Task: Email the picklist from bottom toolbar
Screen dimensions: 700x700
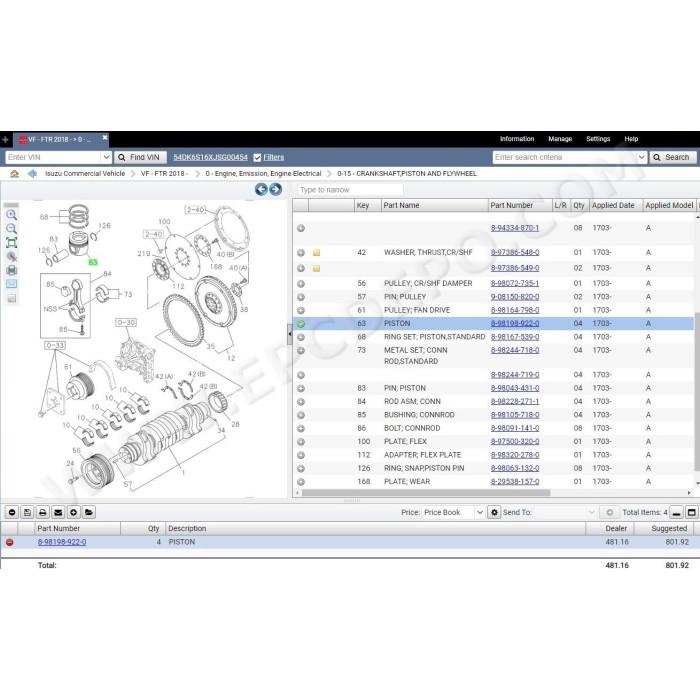Action: click(58, 512)
